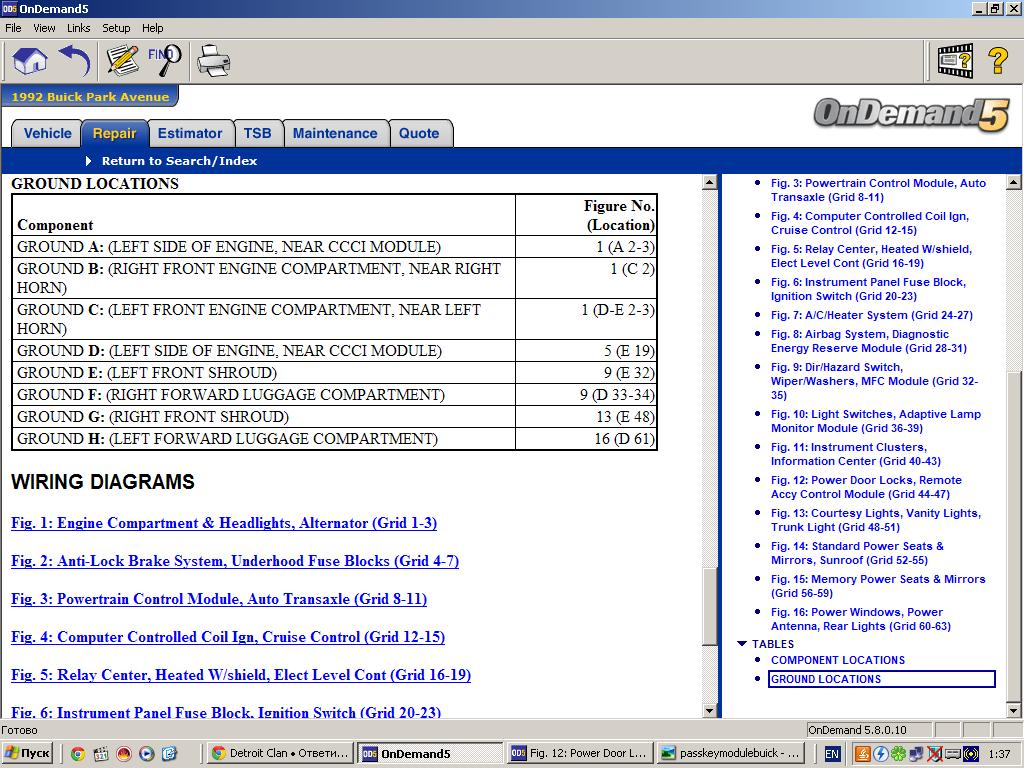Click GROUND E: (LEFT FRONT SHROUD) table cell
The width and height of the screenshot is (1024, 768).
click(x=264, y=373)
